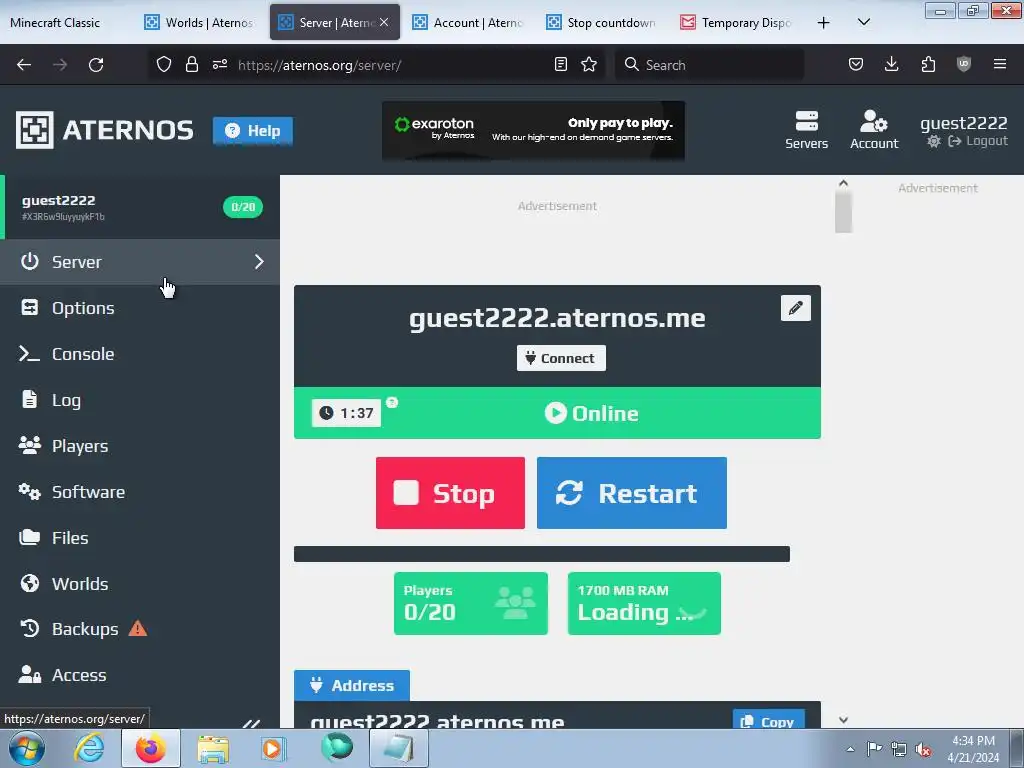
Task: Click the URL address field
Action: [392, 65]
